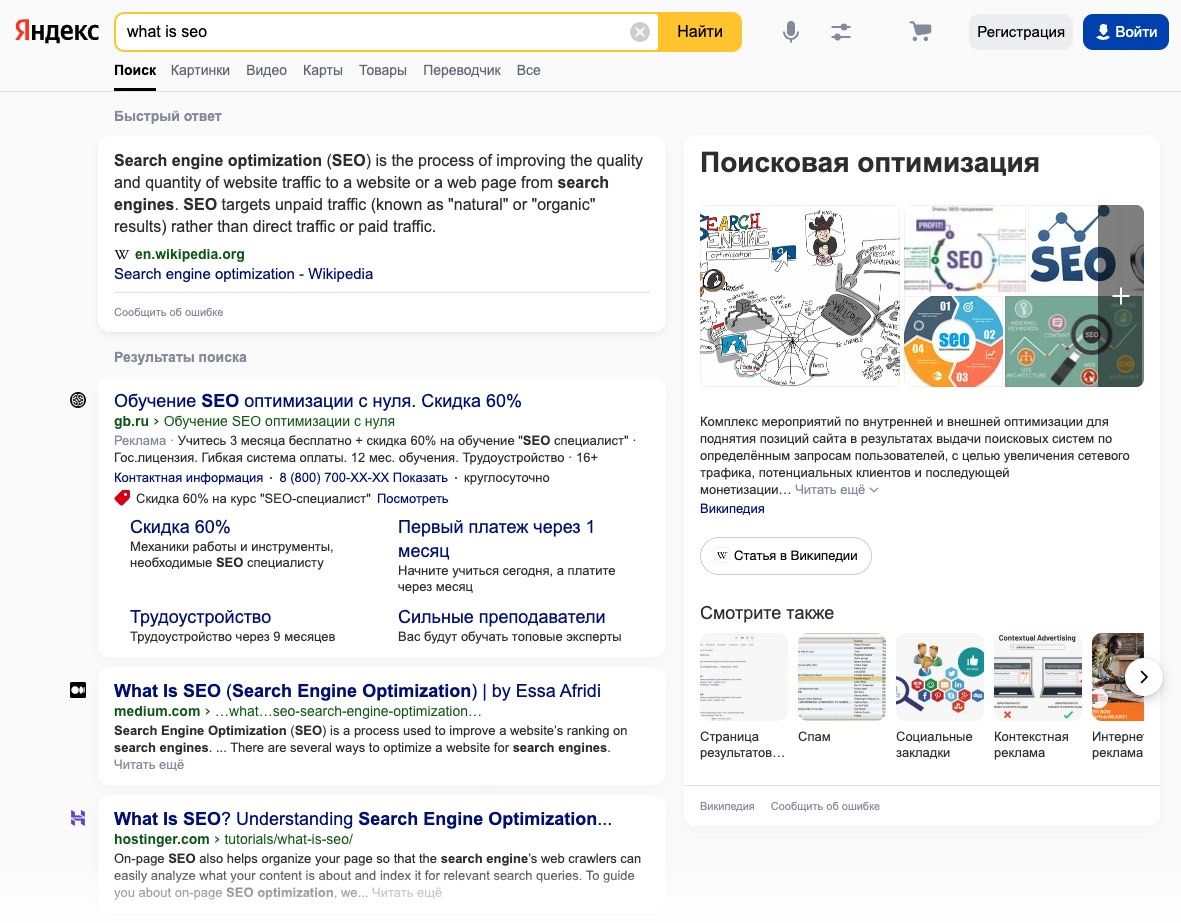1181x923 pixels.
Task: Show phone number via 8 (800) 700-XX-XX Показать
Action: [x=363, y=478]
